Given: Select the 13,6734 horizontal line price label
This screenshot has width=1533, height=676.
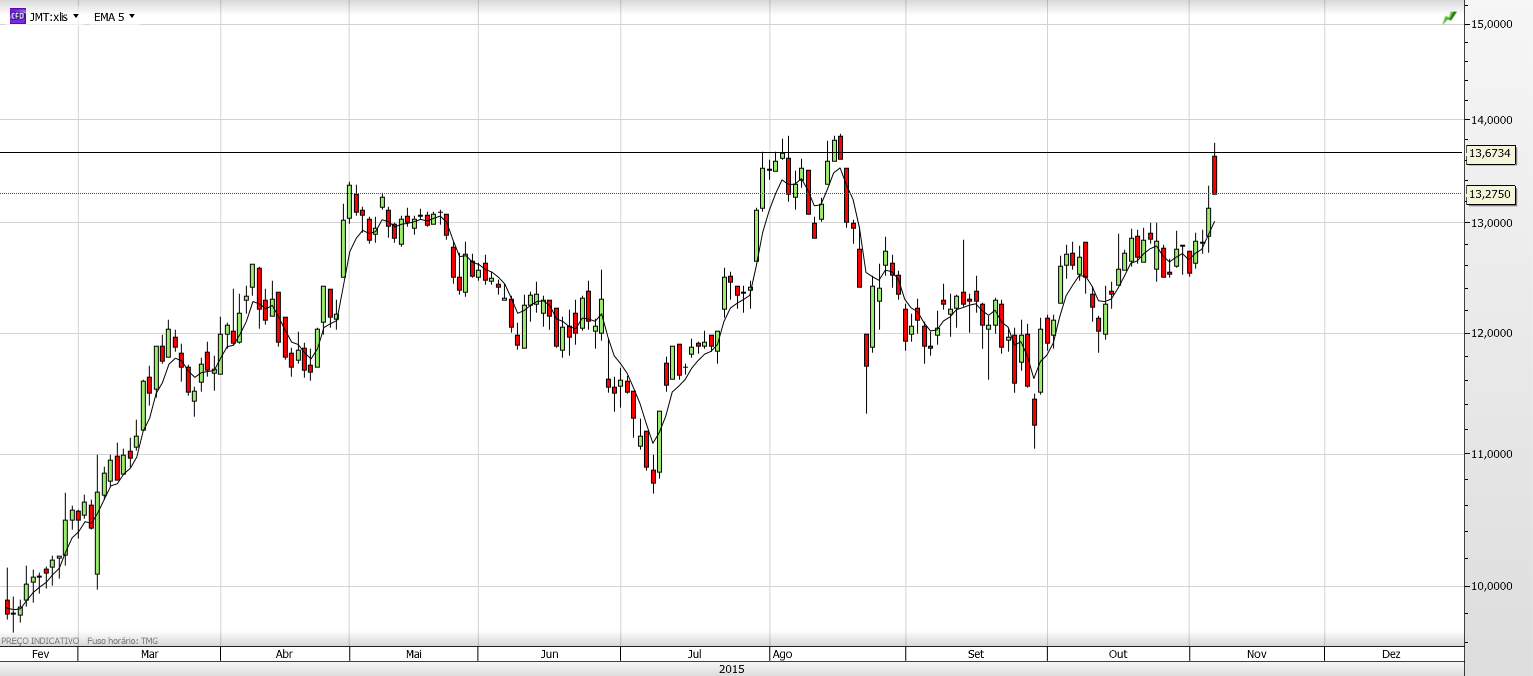Looking at the screenshot, I should click(x=1489, y=154).
